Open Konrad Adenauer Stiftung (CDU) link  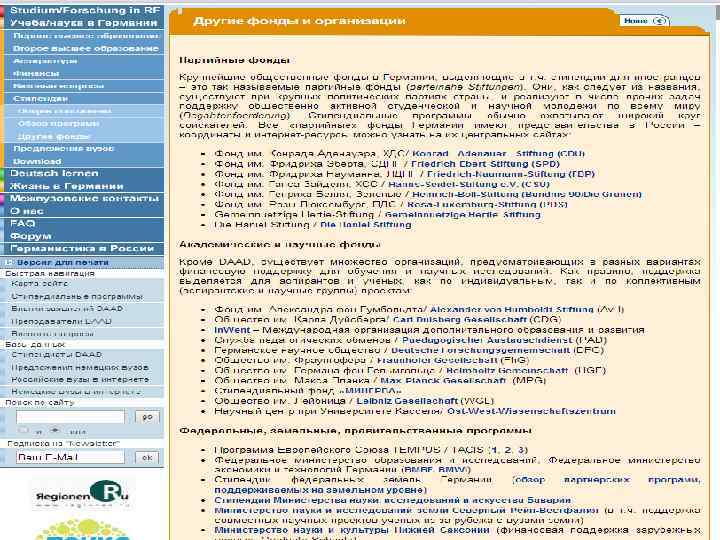coord(499,153)
